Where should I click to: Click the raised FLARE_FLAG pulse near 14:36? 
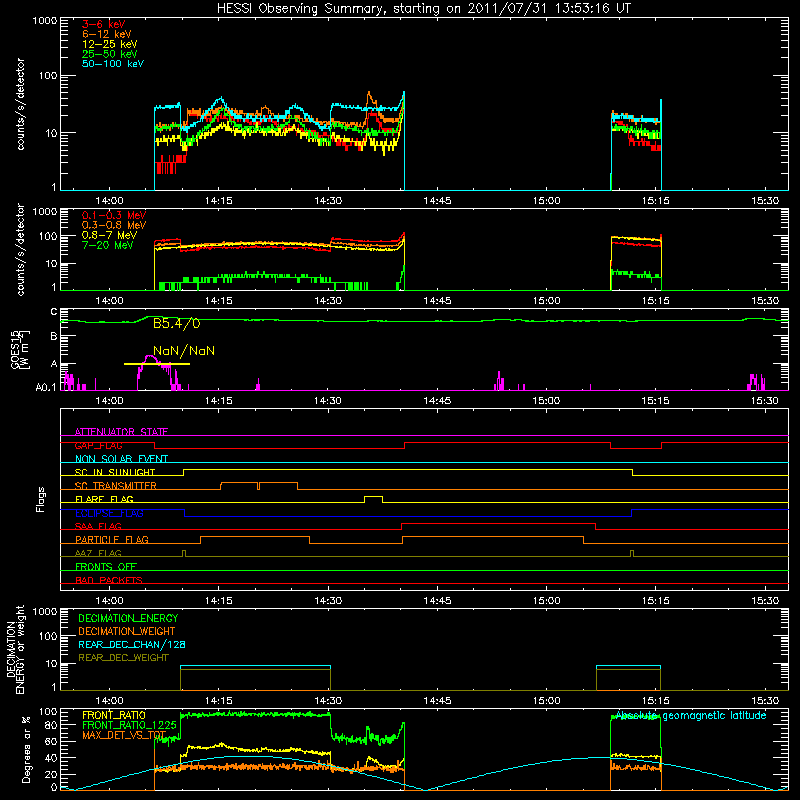point(373,497)
